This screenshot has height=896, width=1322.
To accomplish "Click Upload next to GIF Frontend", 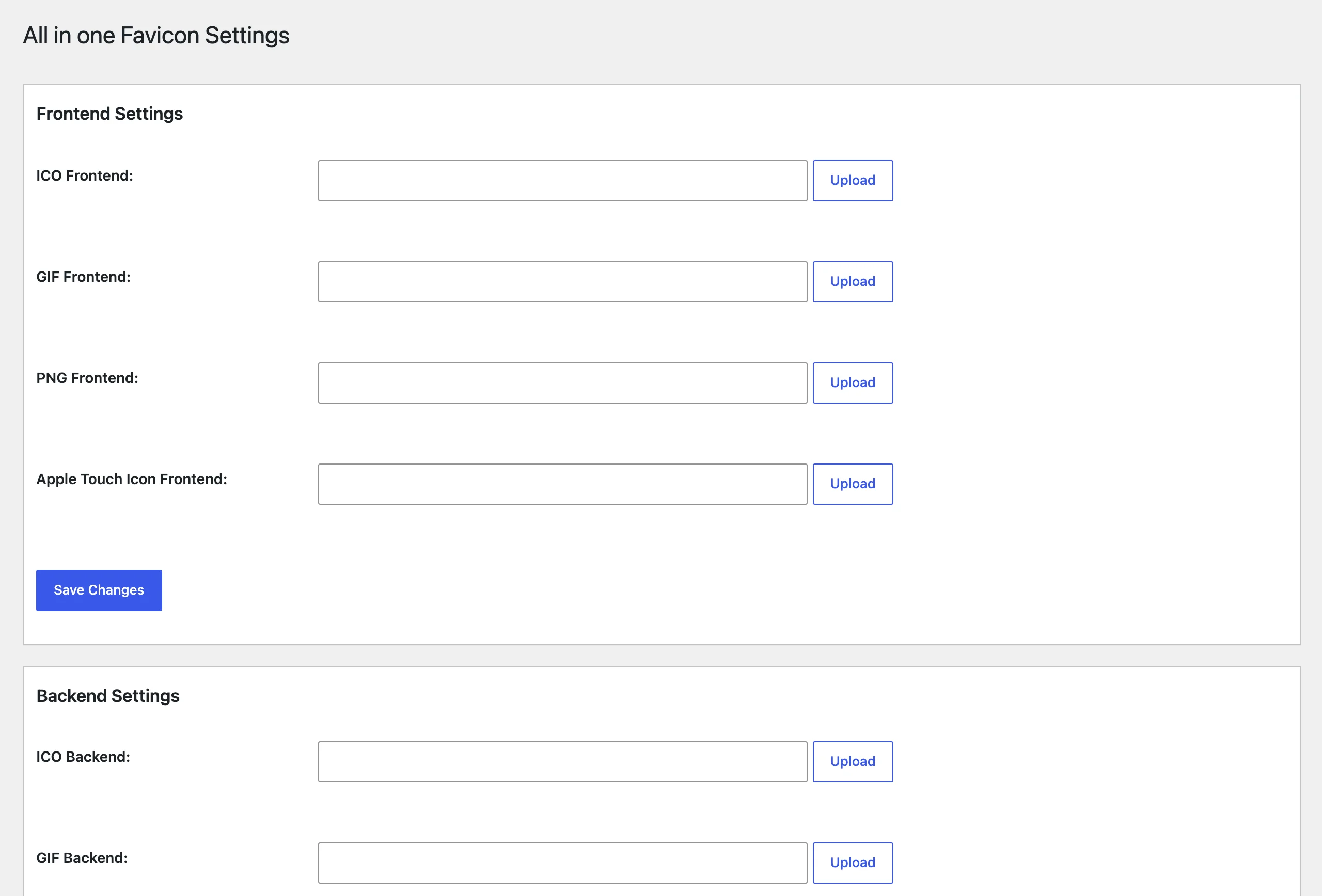I will (853, 281).
